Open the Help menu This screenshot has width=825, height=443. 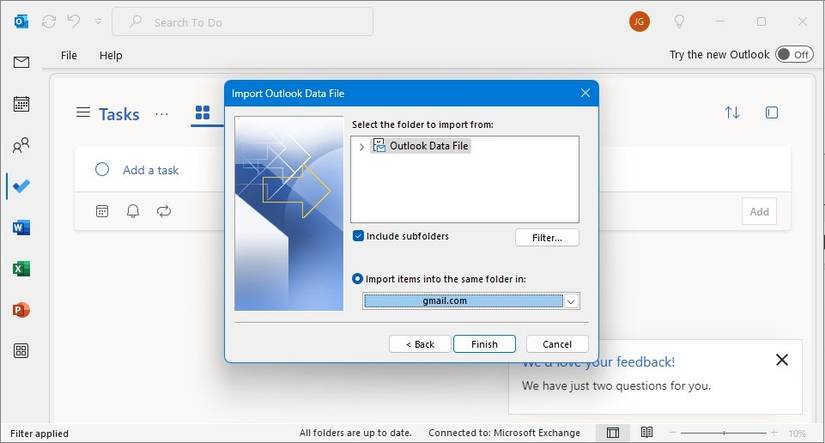(x=110, y=55)
